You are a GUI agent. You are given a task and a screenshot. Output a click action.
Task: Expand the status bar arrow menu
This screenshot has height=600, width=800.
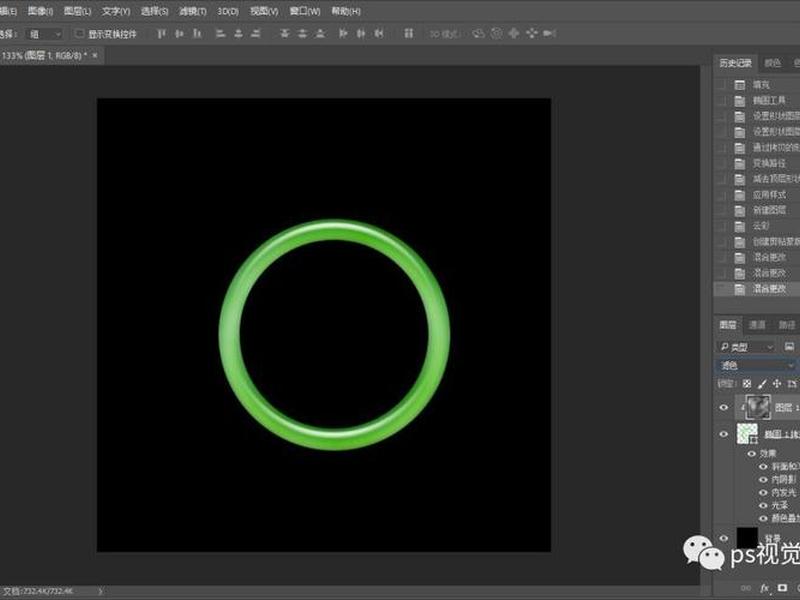click(x=100, y=591)
